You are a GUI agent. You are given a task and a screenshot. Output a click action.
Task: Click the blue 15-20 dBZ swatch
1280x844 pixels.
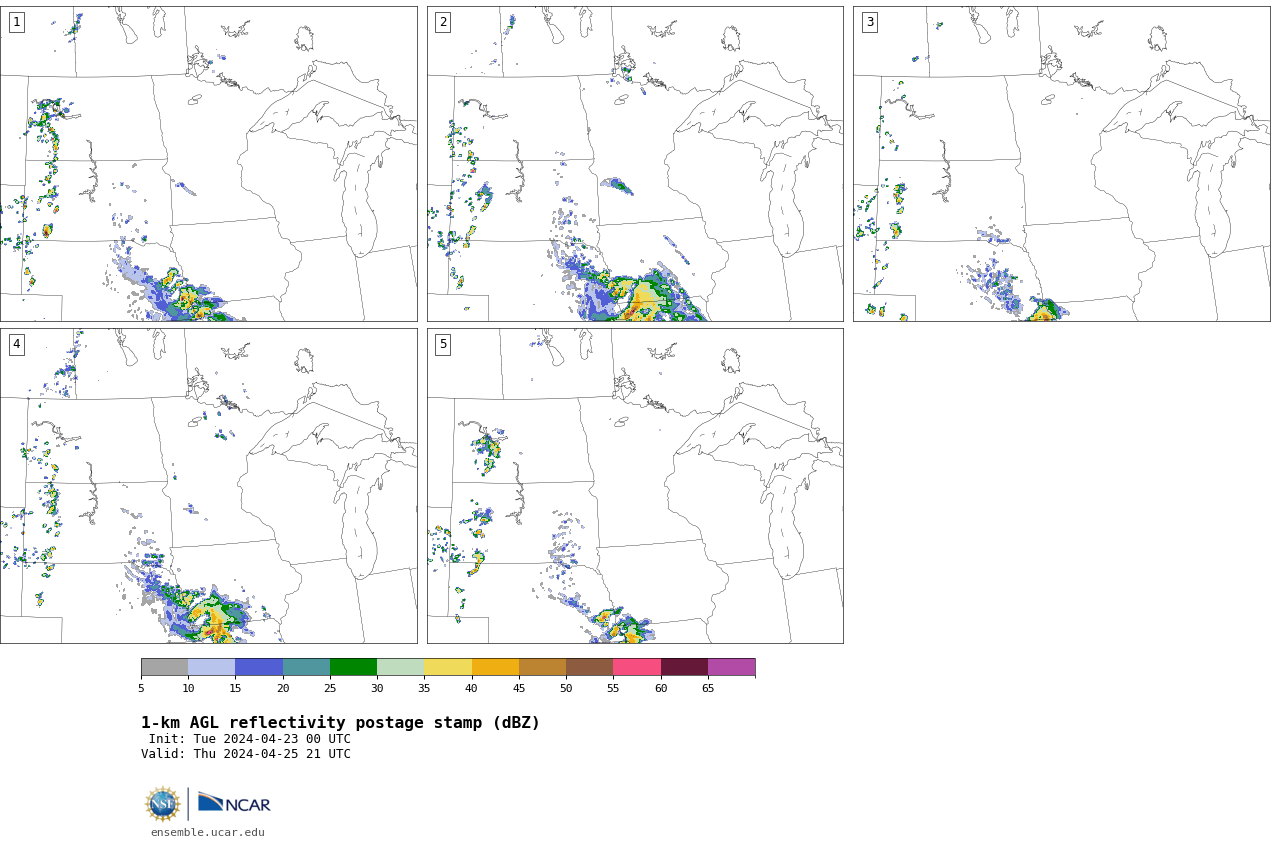point(259,667)
